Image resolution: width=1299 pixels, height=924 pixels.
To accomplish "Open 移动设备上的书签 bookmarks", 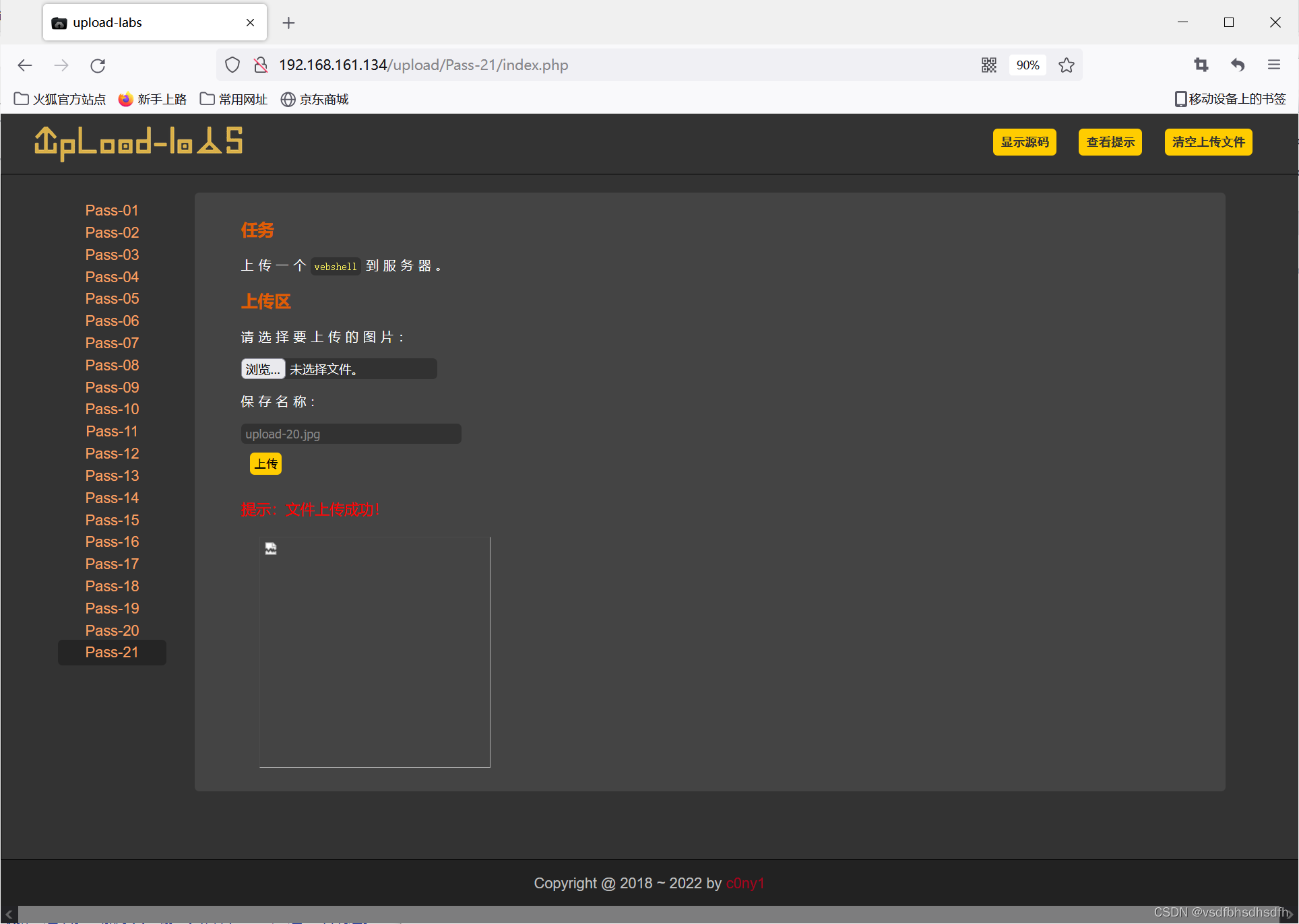I will (1230, 99).
